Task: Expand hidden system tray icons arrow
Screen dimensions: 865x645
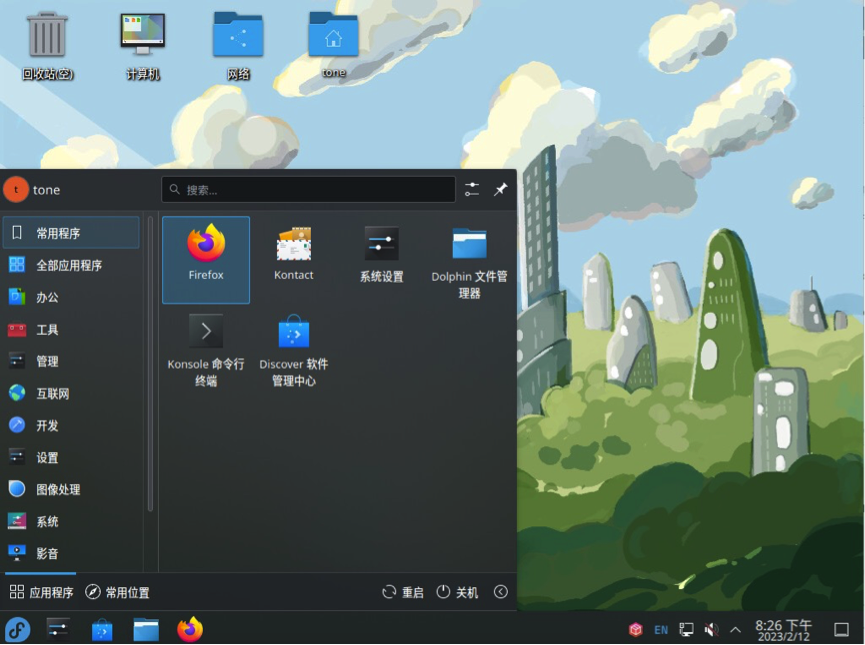Action: tap(735, 630)
